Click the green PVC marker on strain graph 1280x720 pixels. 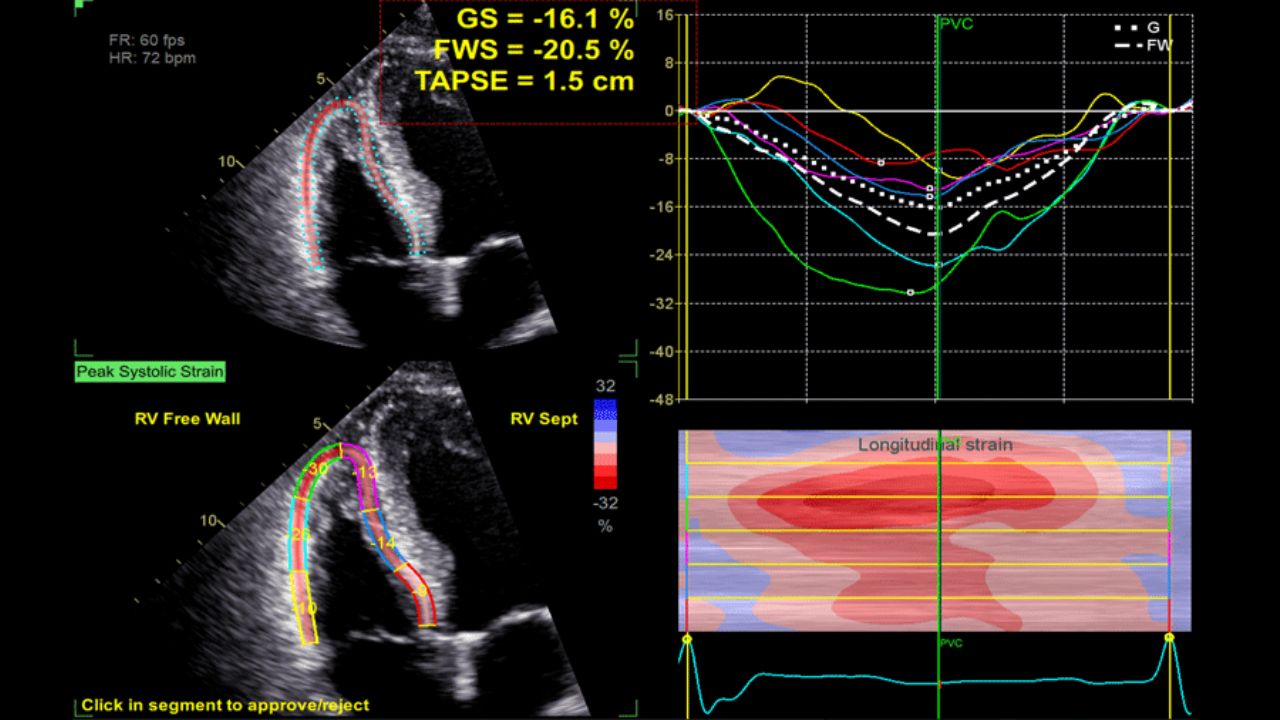click(x=955, y=23)
